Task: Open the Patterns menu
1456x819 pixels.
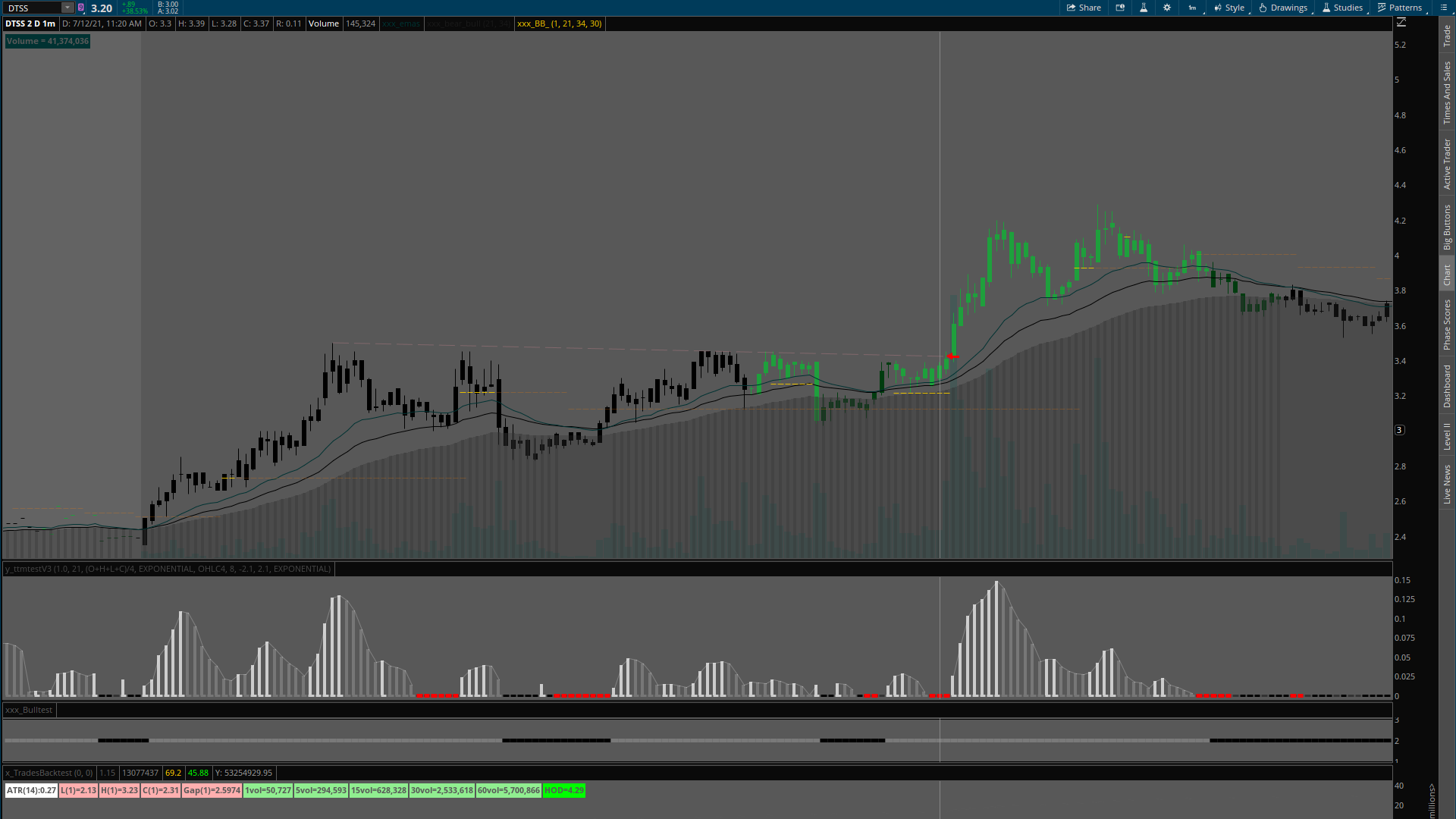Action: tap(1400, 8)
